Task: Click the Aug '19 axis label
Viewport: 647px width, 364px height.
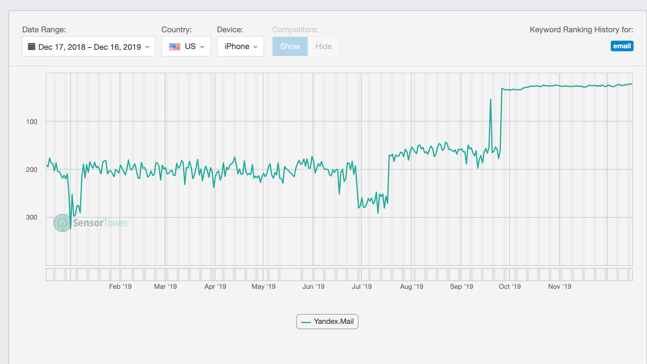Action: point(411,286)
